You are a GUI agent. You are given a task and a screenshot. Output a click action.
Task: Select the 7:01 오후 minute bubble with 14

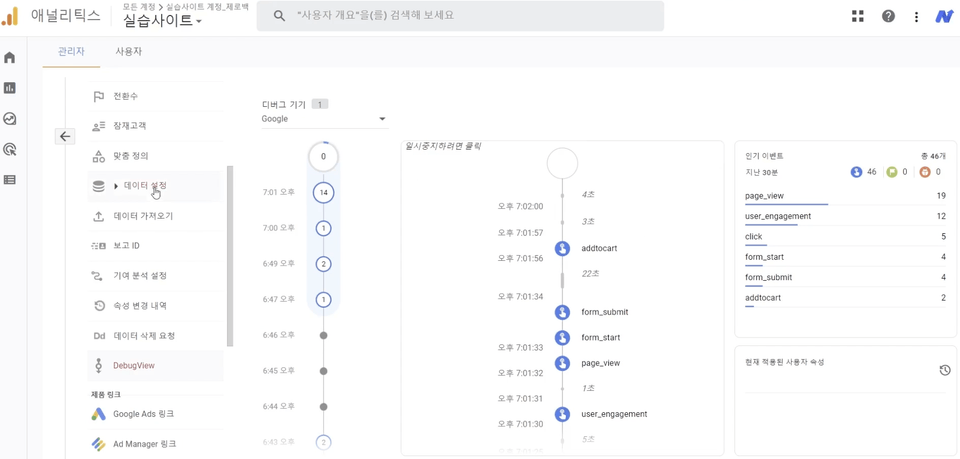pyautogui.click(x=323, y=192)
